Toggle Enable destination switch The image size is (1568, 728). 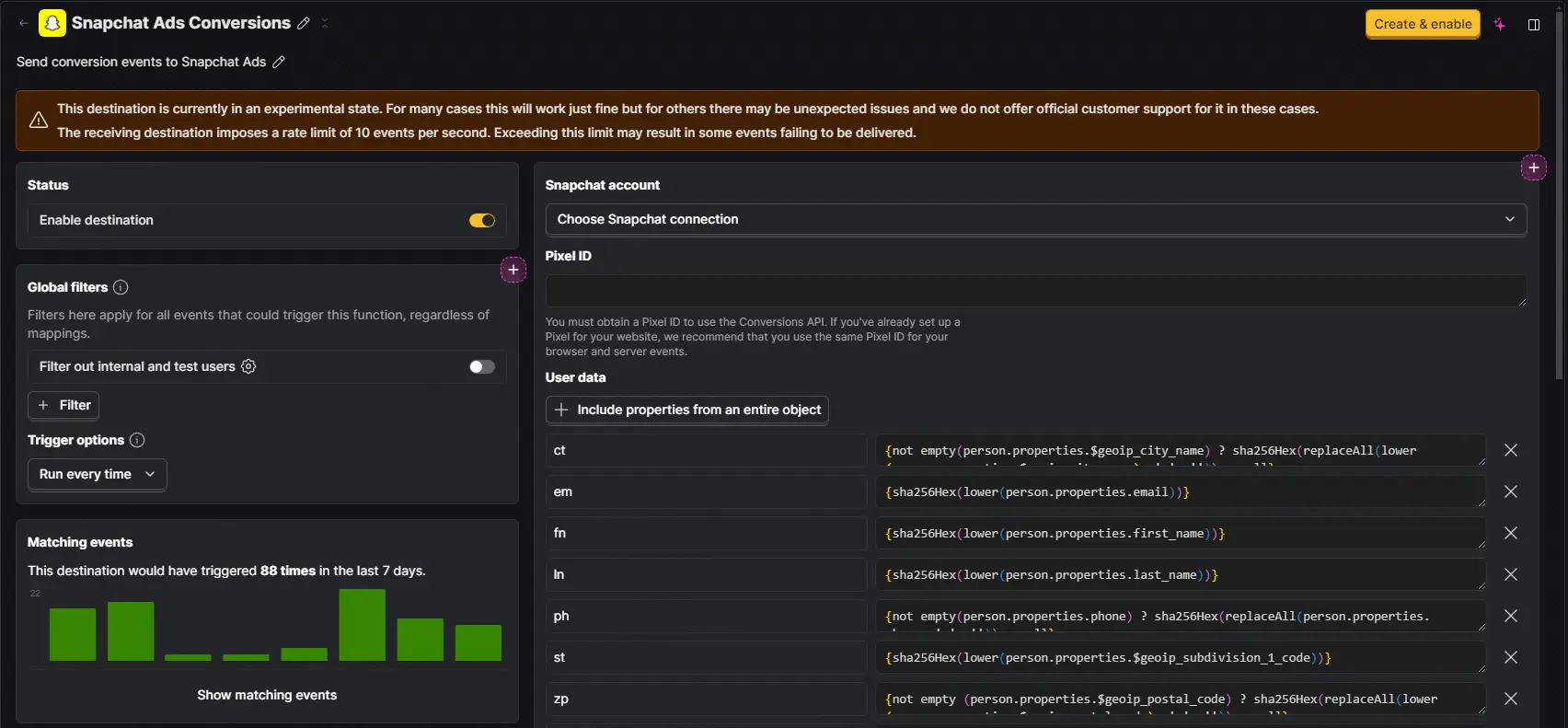(x=482, y=220)
